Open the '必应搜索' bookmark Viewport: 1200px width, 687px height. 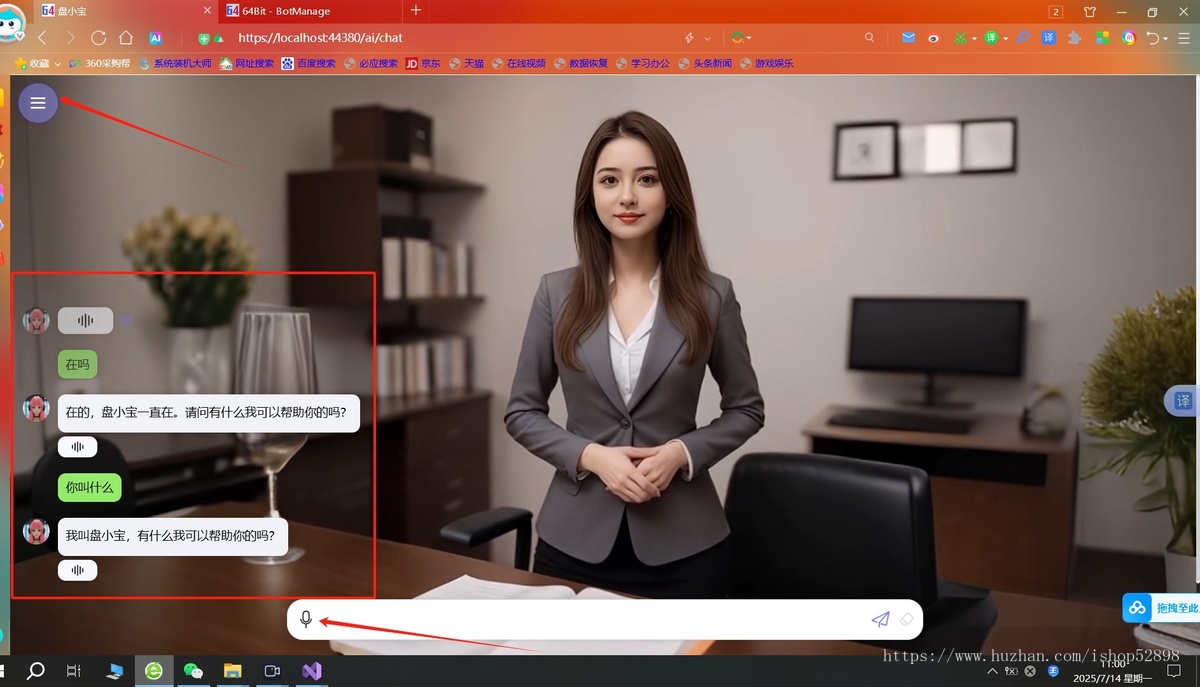[x=370, y=63]
